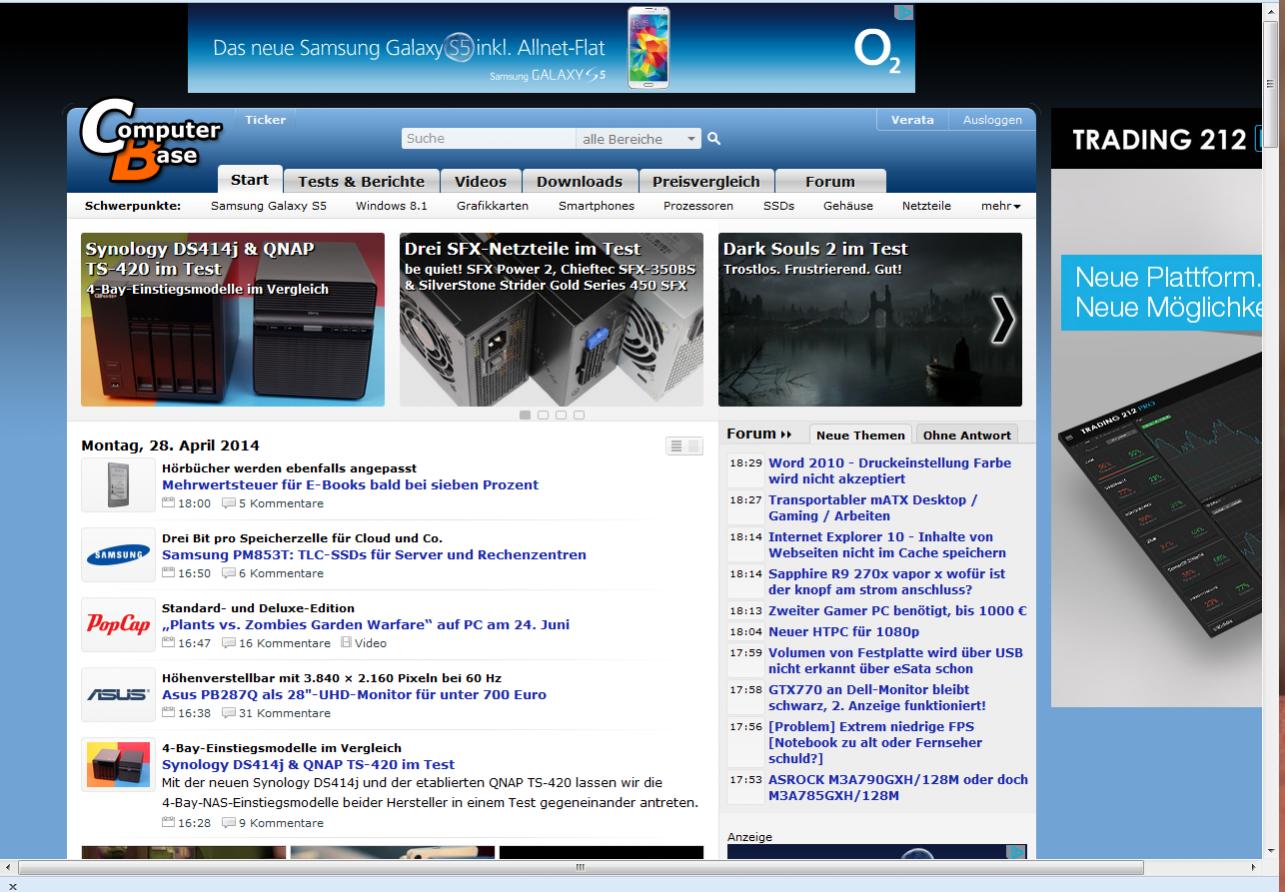Screen dimensions: 1285x892
Task: Click Ausloggen to log out
Action: 993,120
